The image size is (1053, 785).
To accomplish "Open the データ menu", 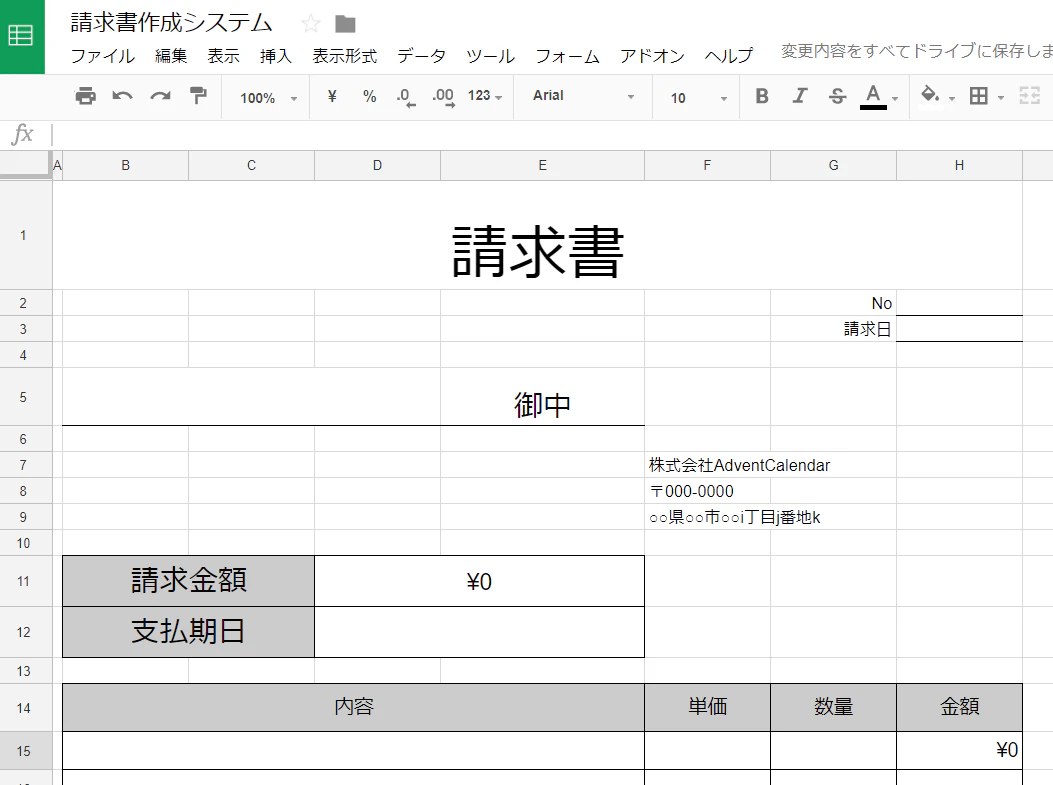I will click(x=421, y=56).
